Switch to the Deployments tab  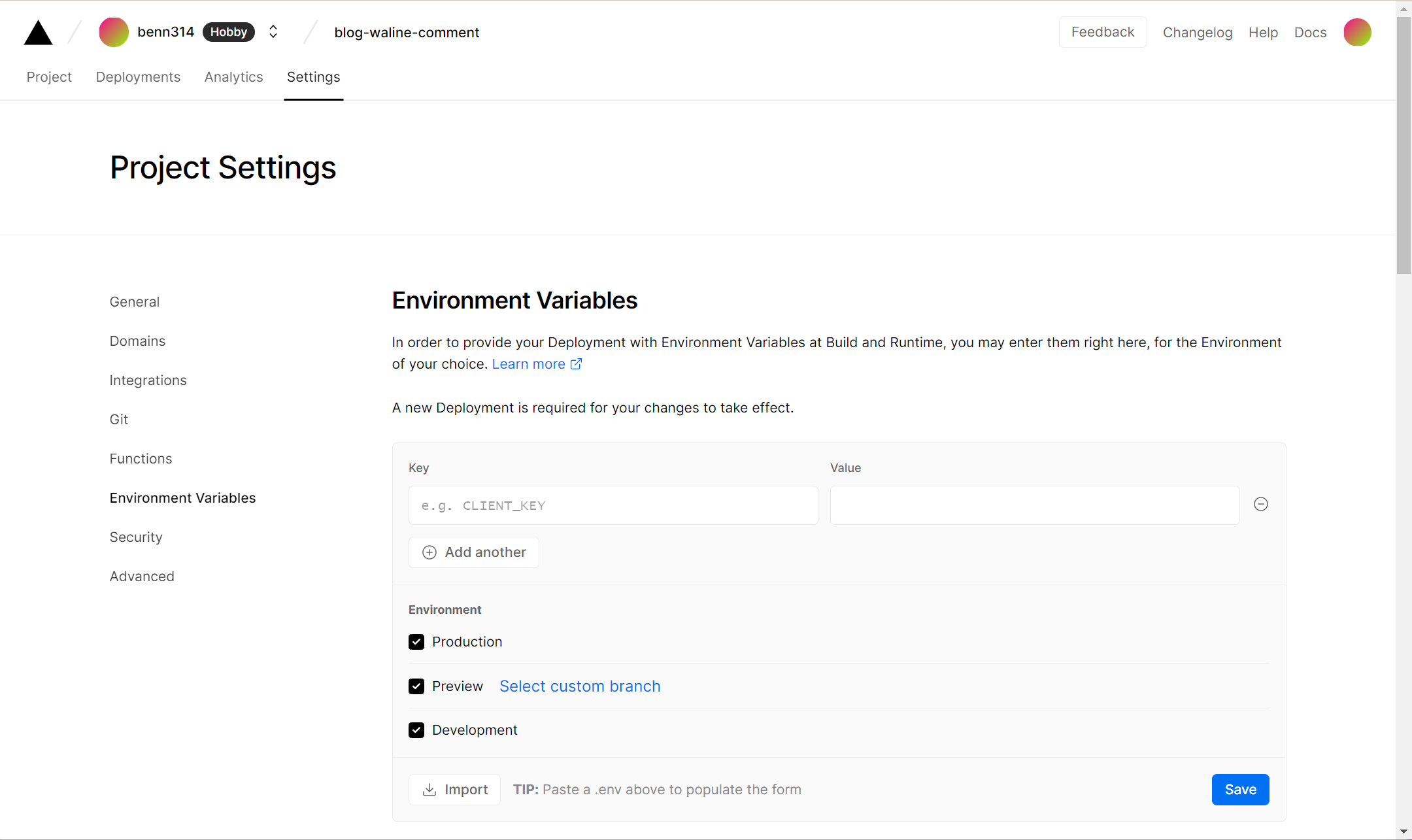138,77
